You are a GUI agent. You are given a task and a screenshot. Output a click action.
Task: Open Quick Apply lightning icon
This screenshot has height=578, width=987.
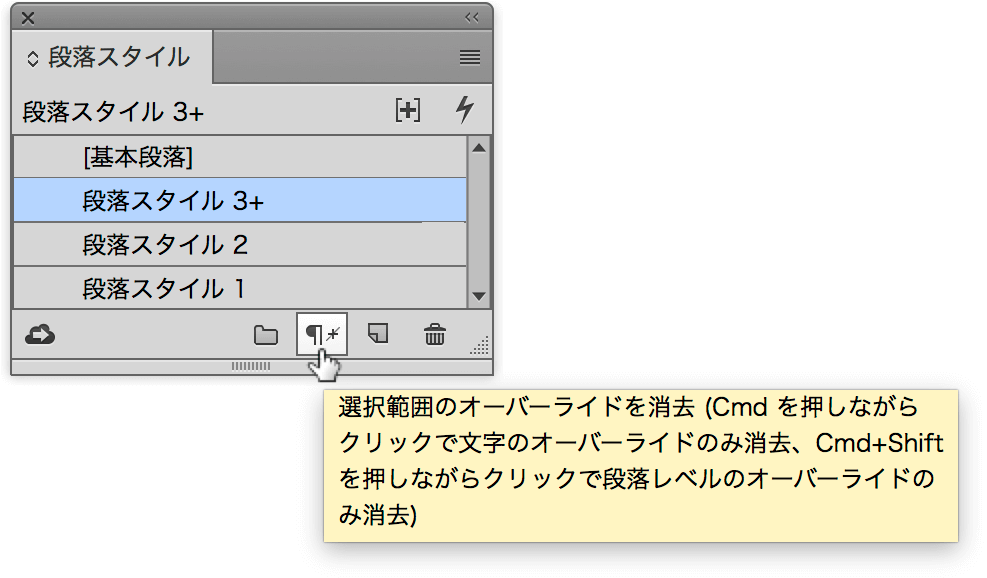465,110
